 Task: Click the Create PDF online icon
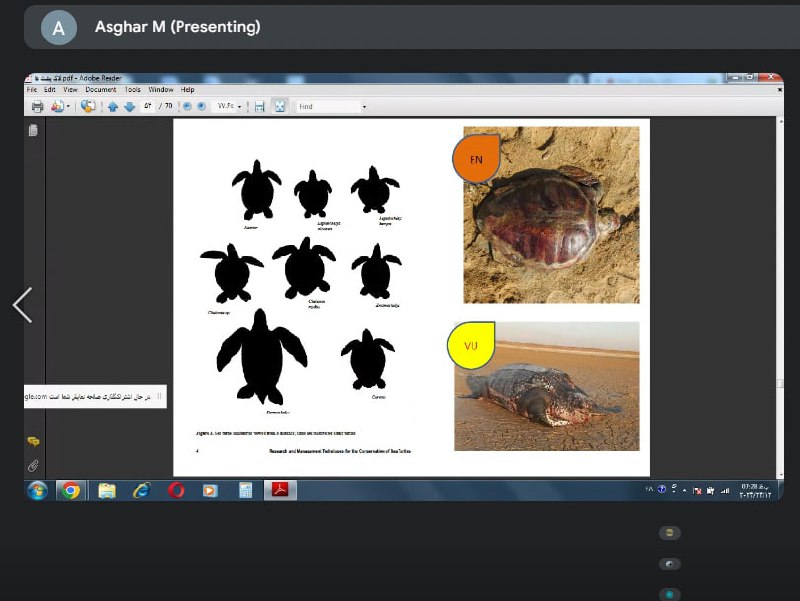pos(57,107)
